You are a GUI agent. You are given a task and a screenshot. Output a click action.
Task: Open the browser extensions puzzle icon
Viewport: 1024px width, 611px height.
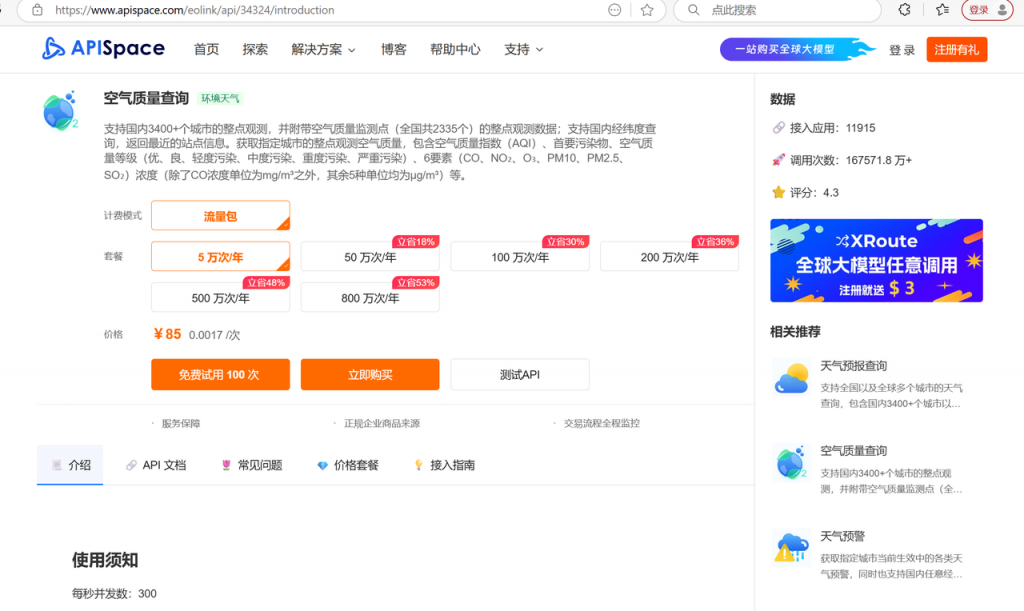click(904, 10)
